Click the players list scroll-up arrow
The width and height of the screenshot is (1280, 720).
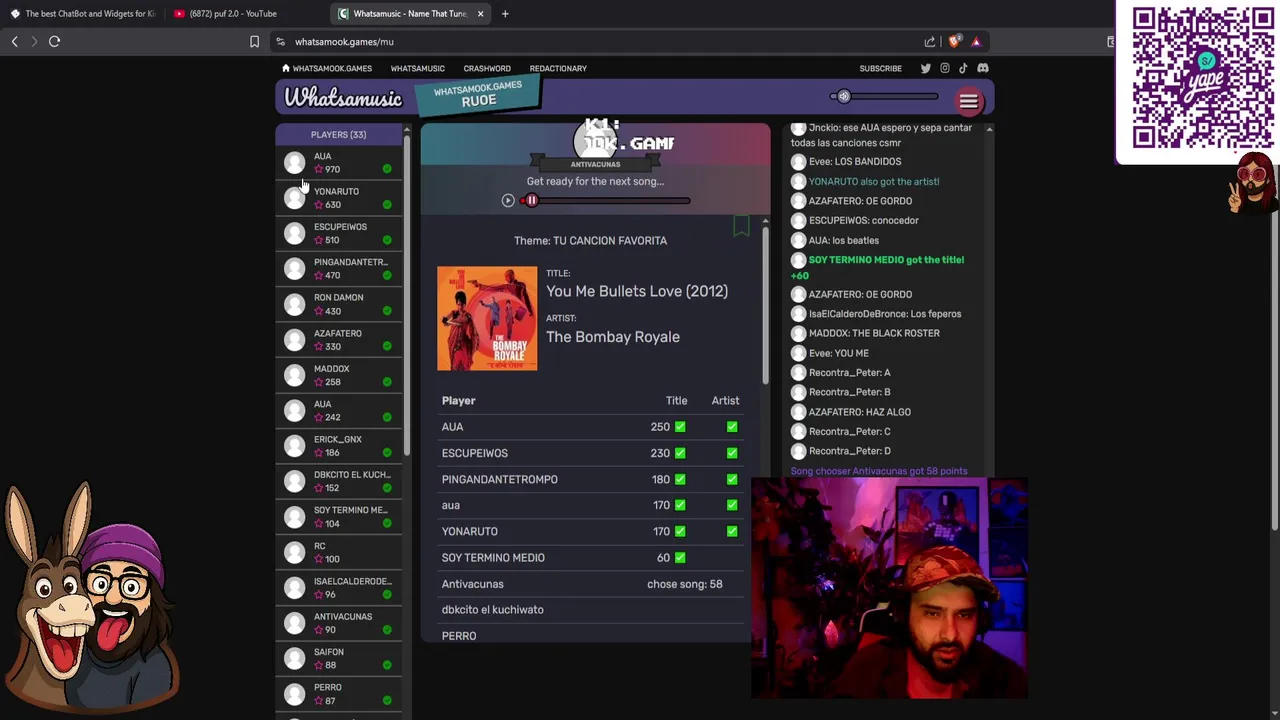coord(406,130)
